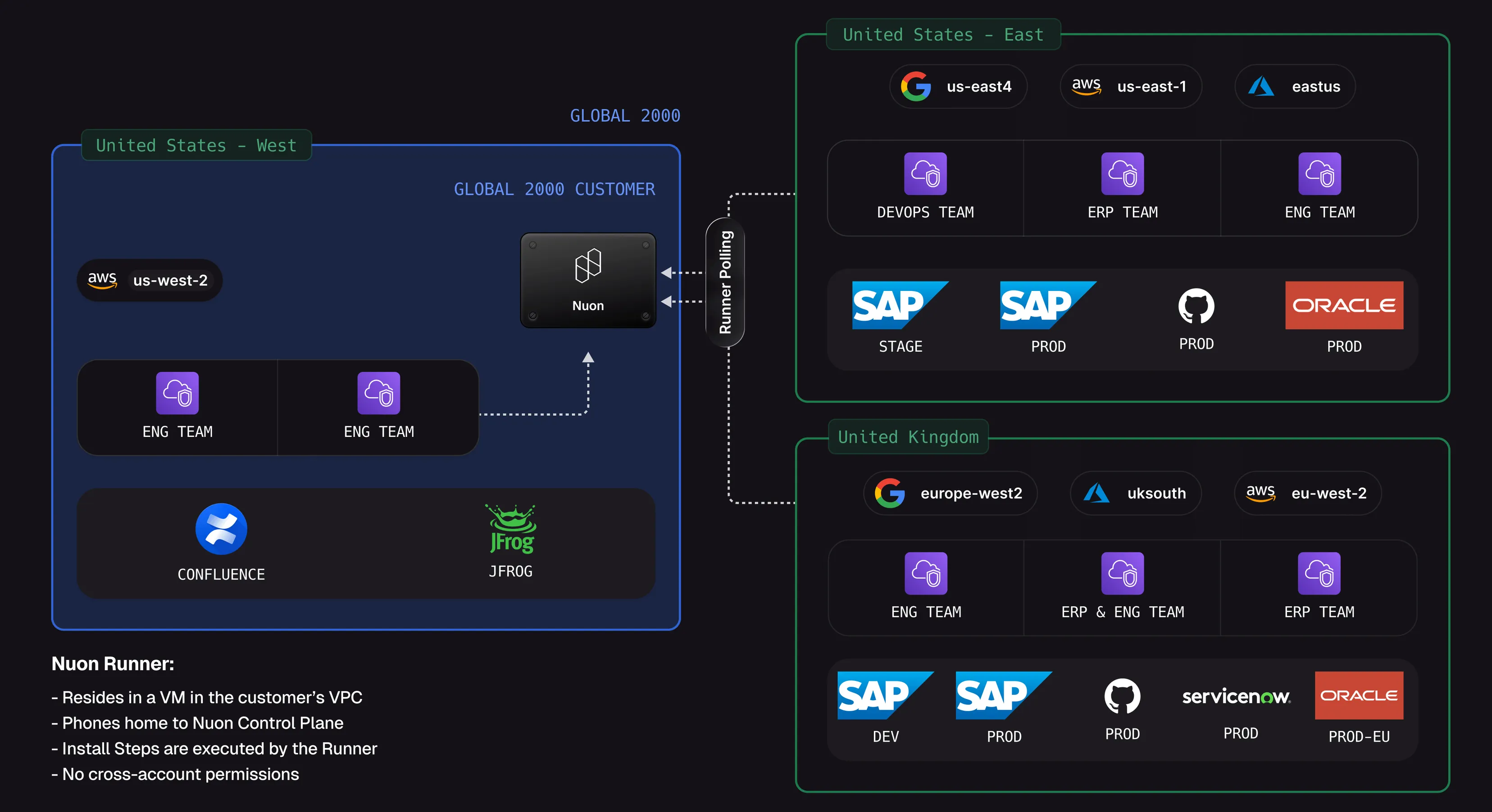Click the Oracle PROD-EU logo
Screen dimensions: 1492x812
1358,695
